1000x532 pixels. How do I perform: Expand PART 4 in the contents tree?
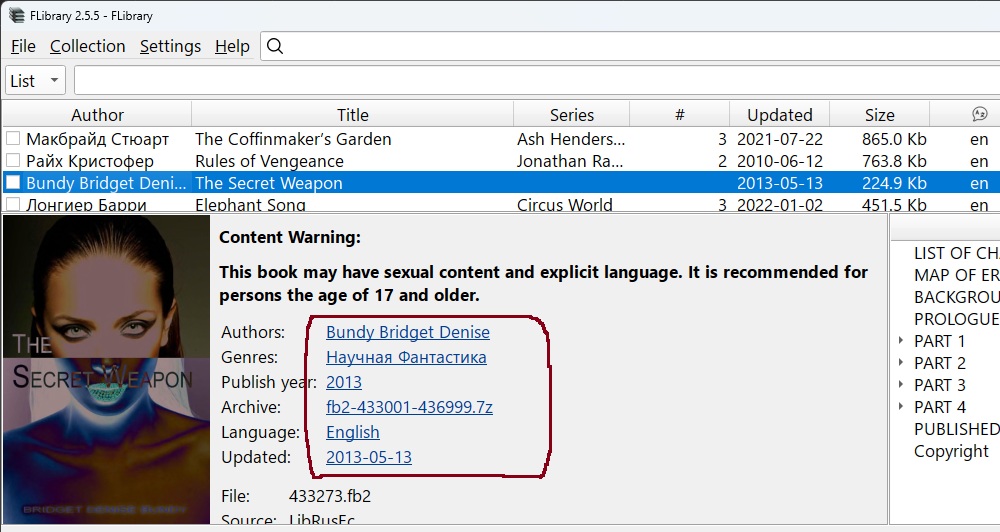(x=901, y=406)
